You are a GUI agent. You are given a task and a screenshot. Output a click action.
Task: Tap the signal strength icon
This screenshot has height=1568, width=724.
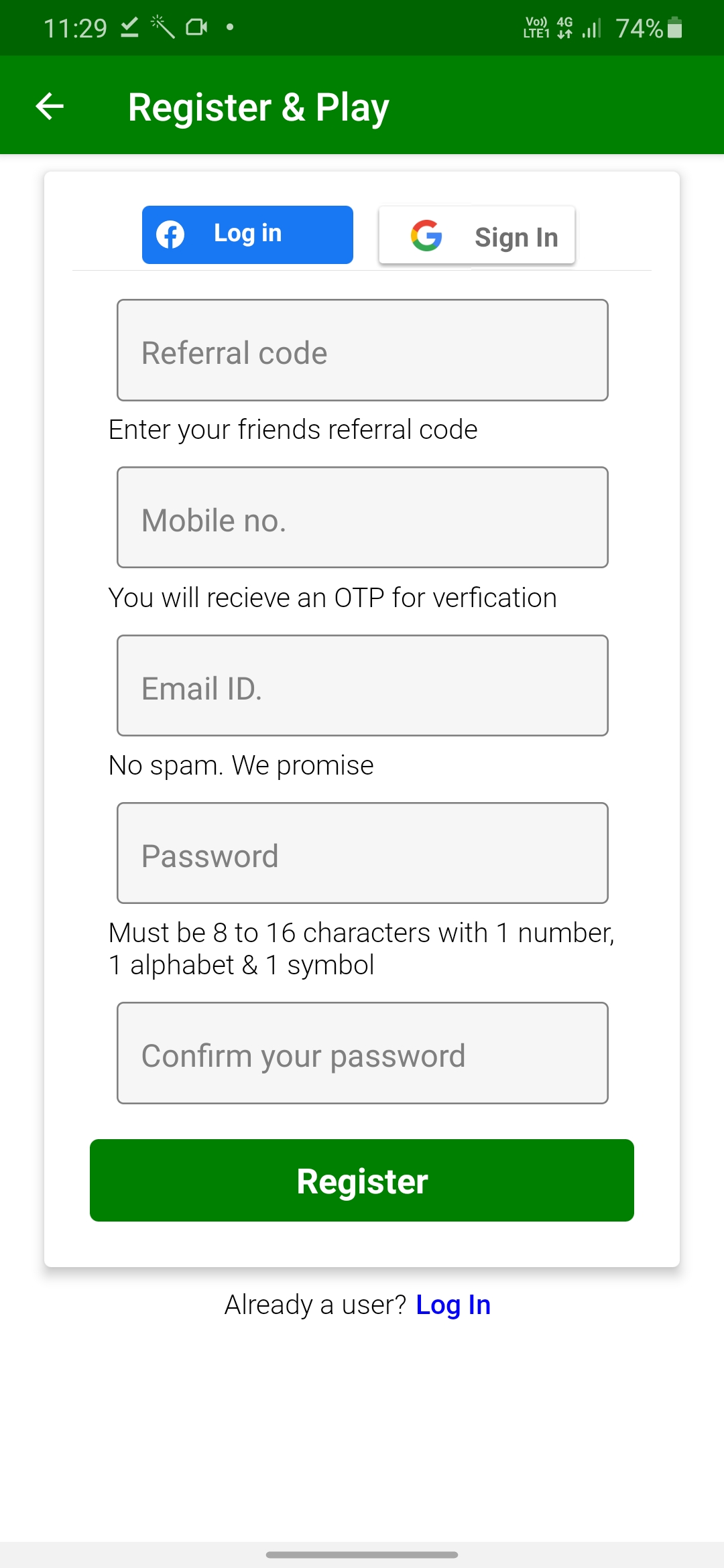pos(591,28)
